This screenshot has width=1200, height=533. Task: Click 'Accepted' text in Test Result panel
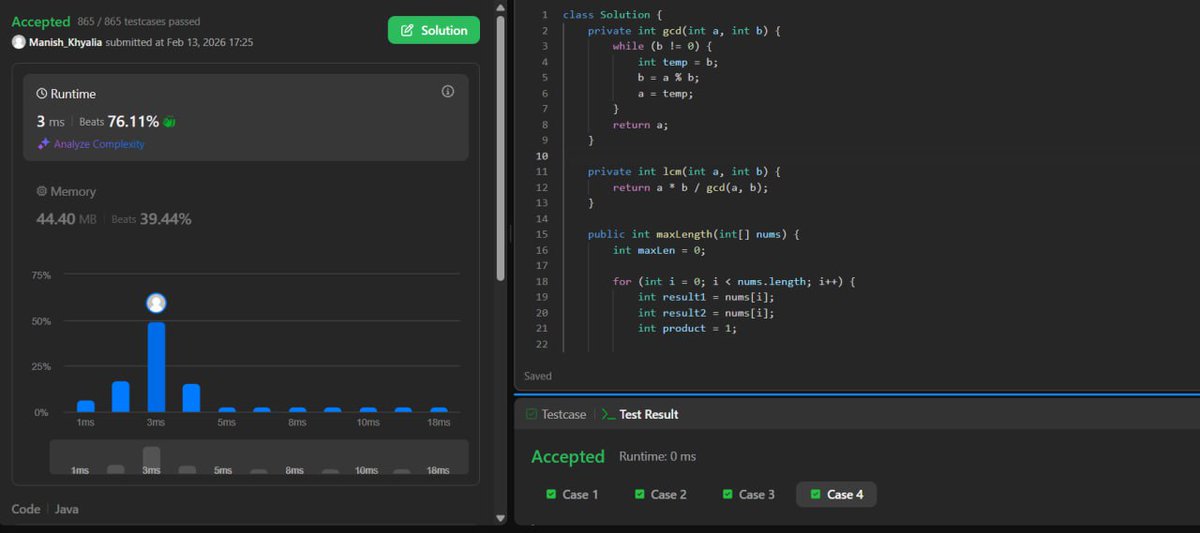(568, 457)
